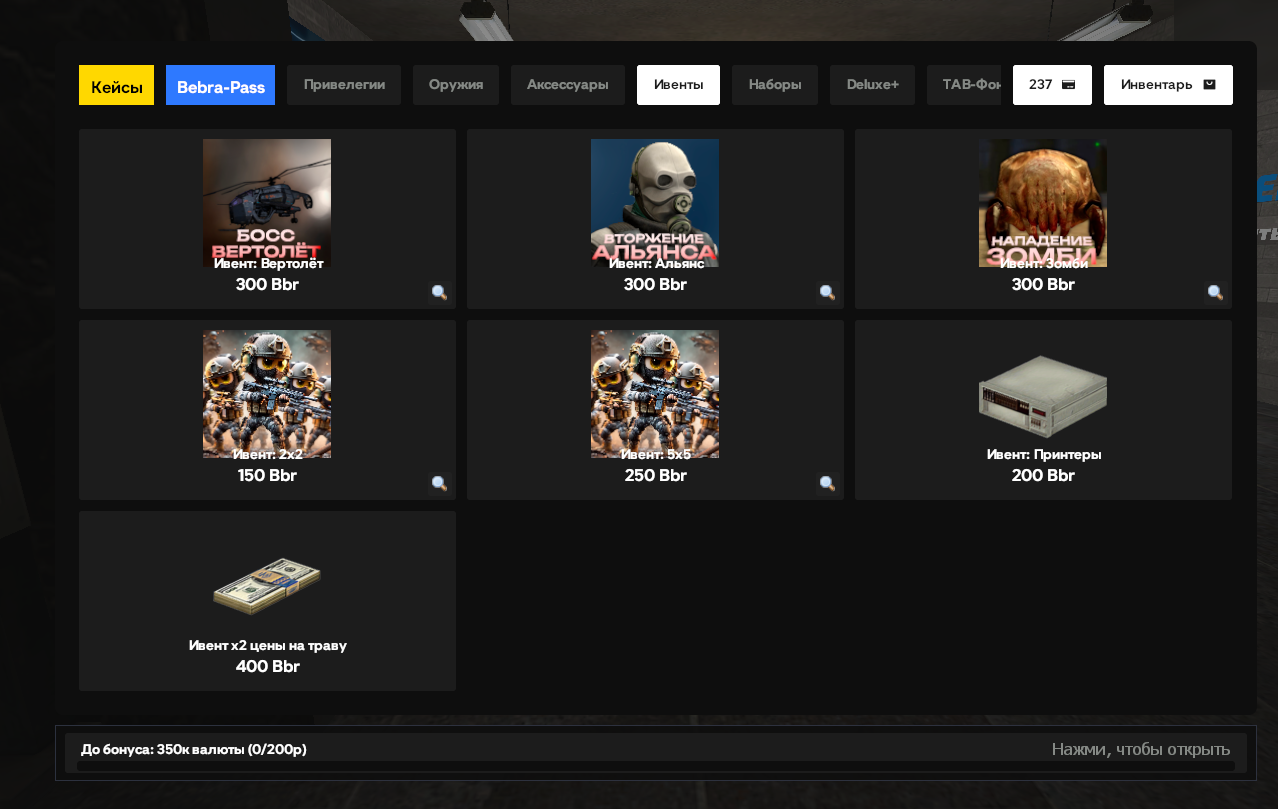
Task: Click the card icon beside 237
Action: [x=1068, y=85]
